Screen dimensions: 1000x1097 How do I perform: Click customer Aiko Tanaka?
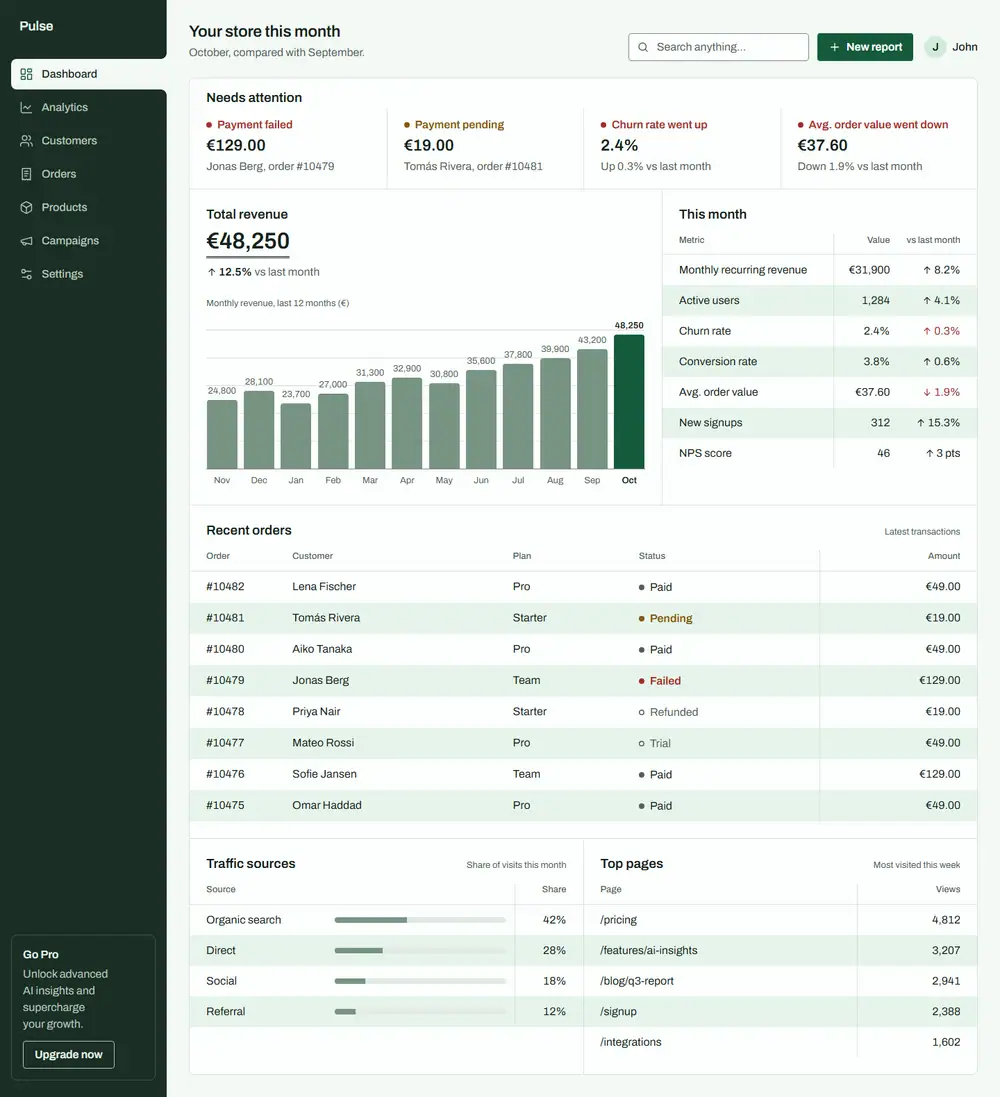click(x=322, y=649)
